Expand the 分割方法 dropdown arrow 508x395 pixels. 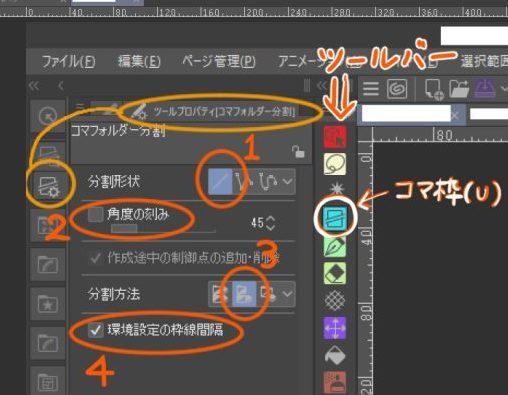pyautogui.click(x=288, y=294)
